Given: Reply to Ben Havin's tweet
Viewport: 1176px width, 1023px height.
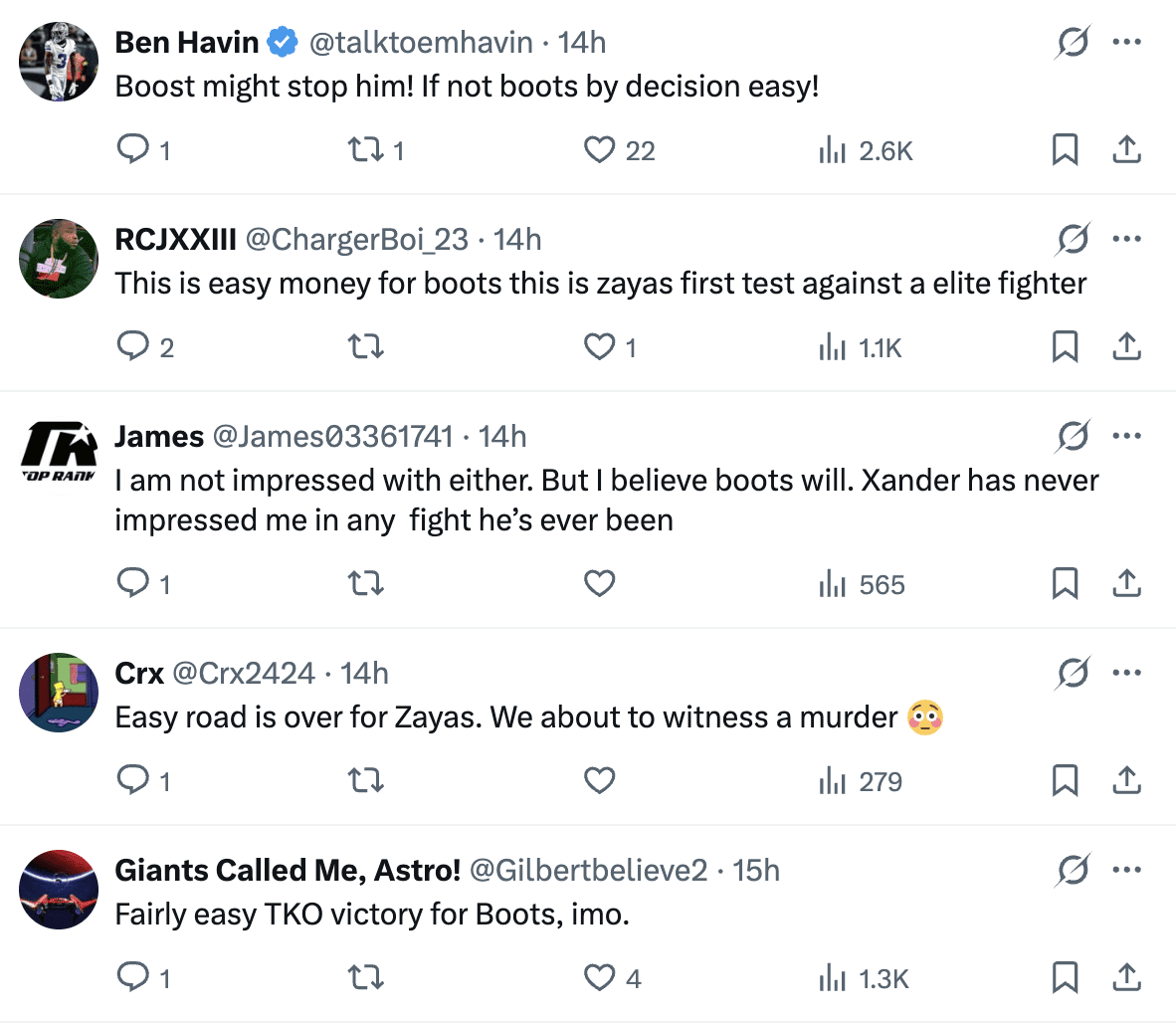Looking at the screenshot, I should coord(133,150).
